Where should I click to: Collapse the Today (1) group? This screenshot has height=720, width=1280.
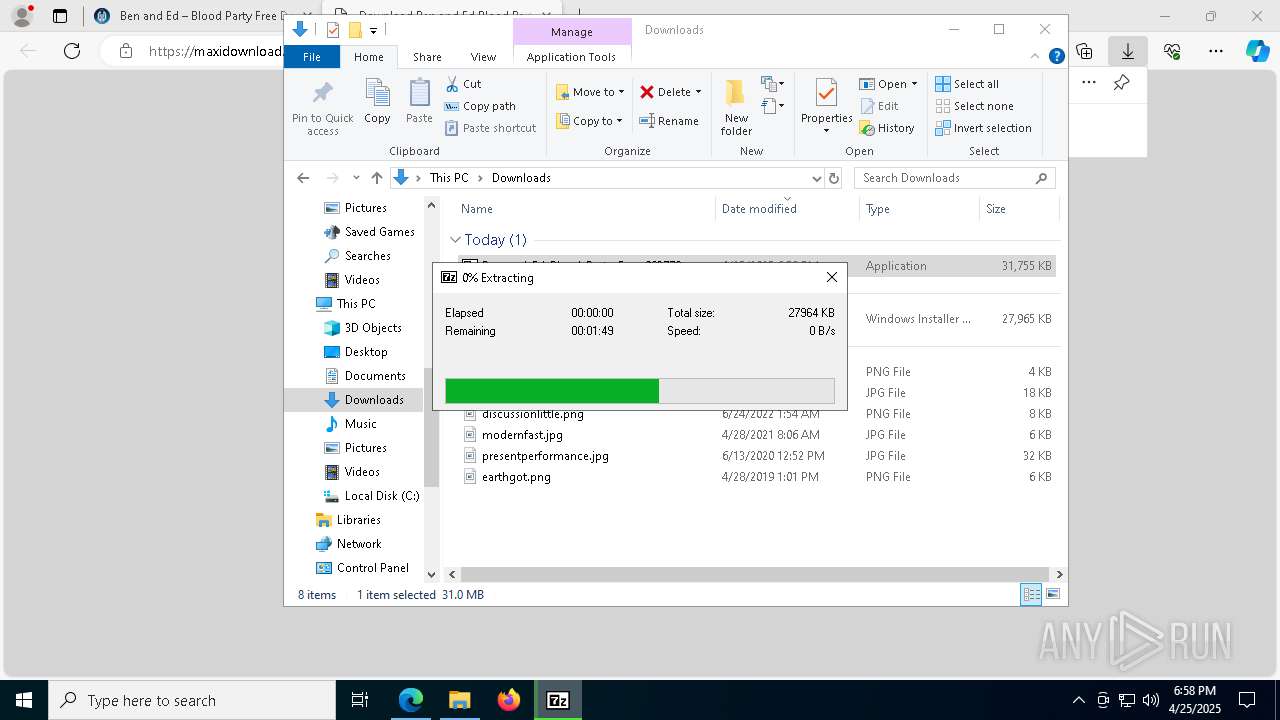click(455, 240)
